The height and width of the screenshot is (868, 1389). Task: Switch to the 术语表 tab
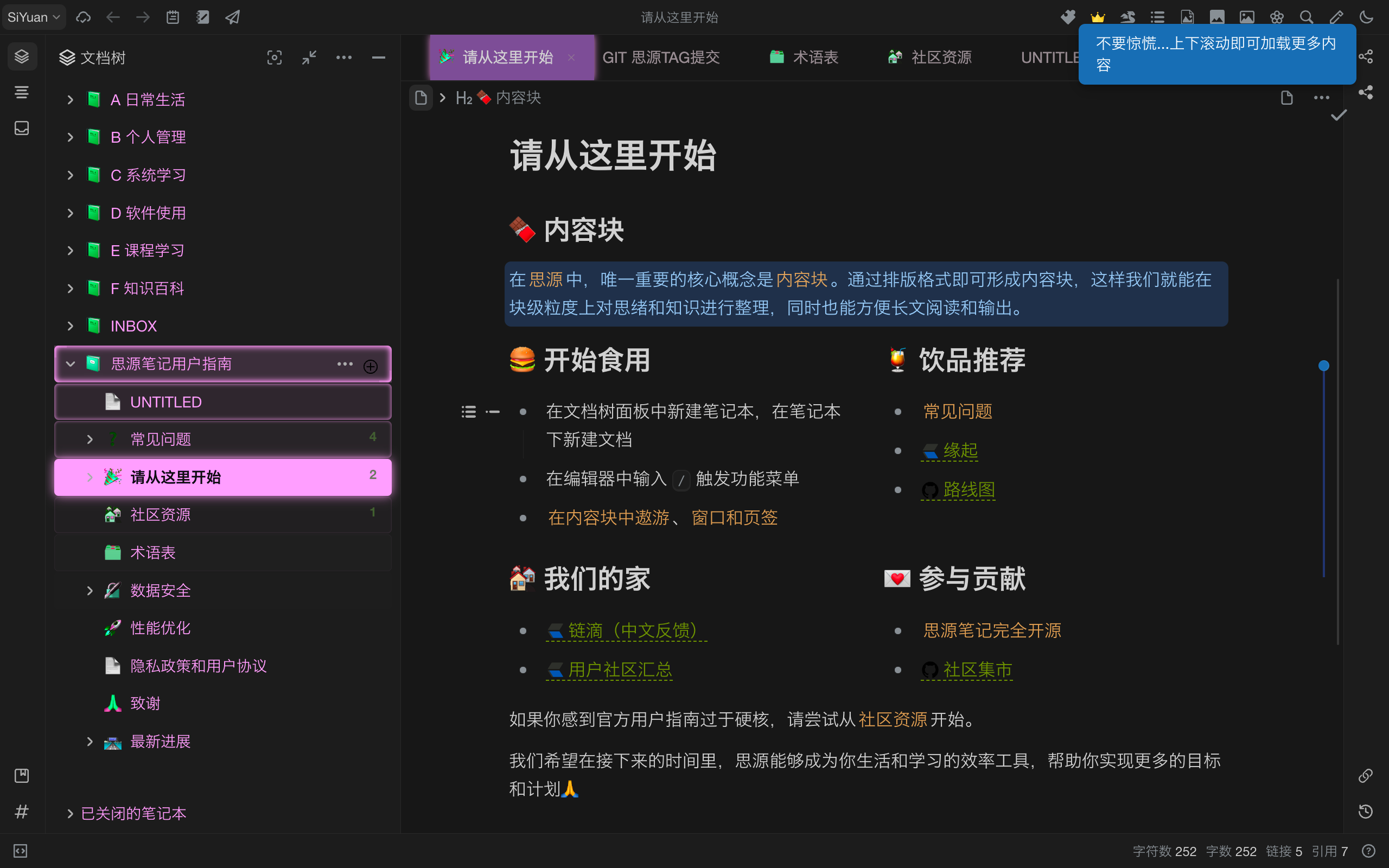(x=815, y=58)
